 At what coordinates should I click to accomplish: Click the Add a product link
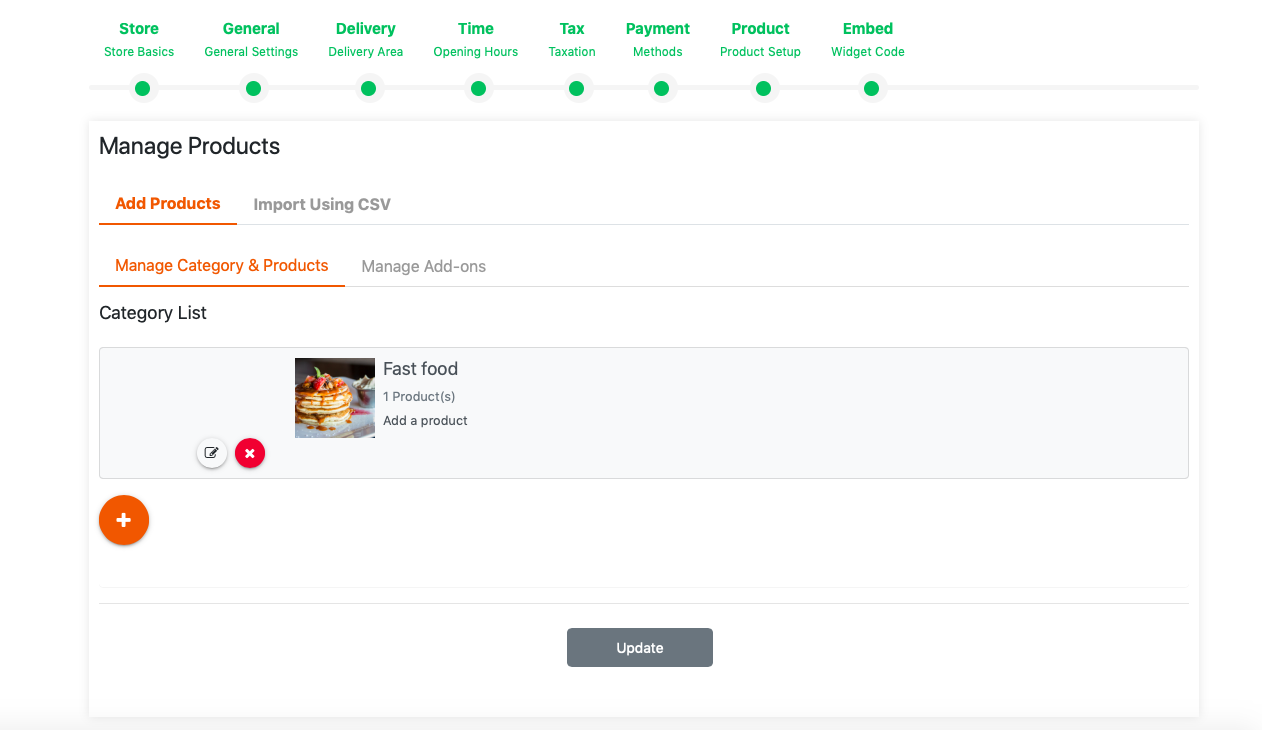pyautogui.click(x=425, y=420)
